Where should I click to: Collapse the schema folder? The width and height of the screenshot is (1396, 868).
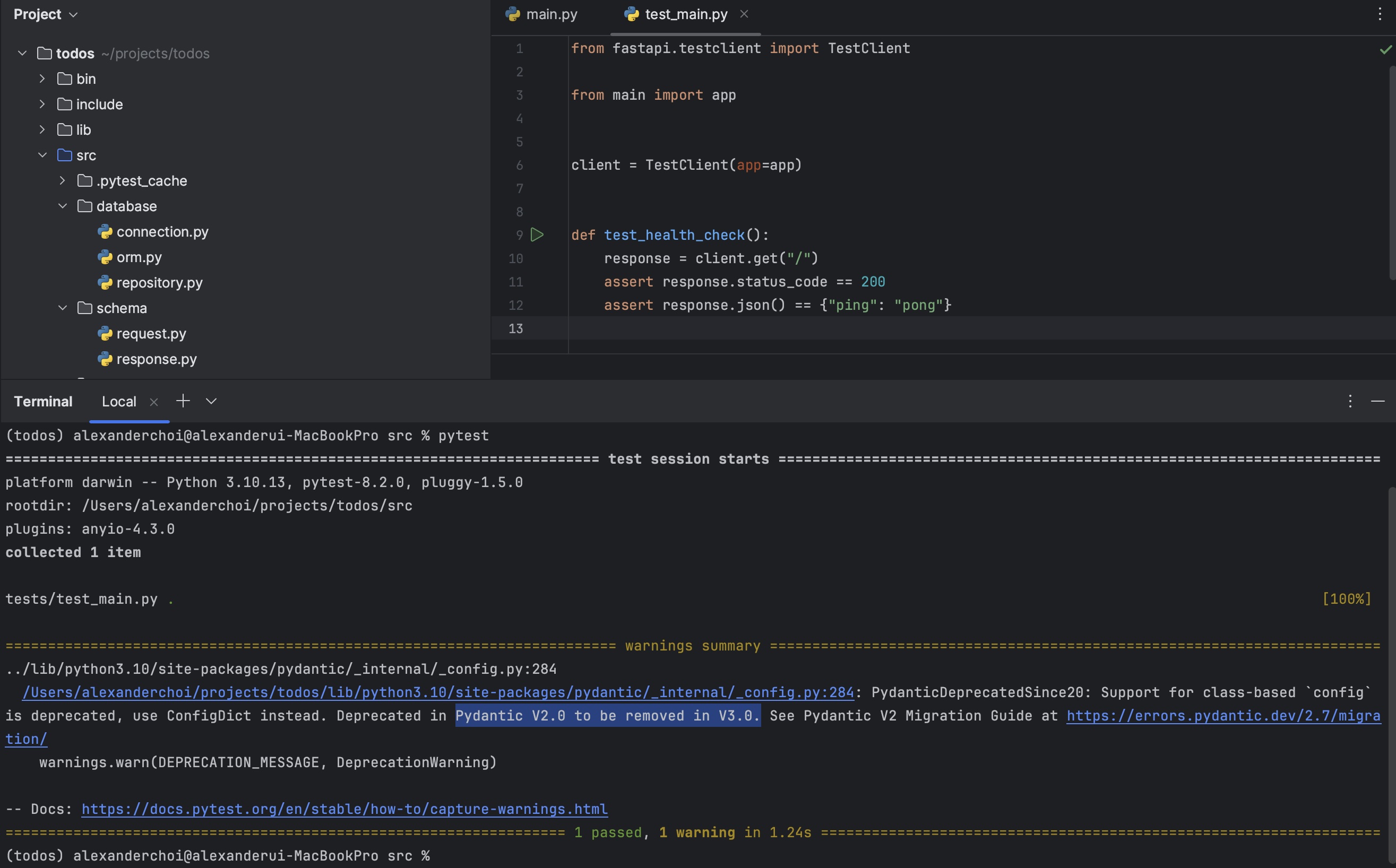click(62, 308)
